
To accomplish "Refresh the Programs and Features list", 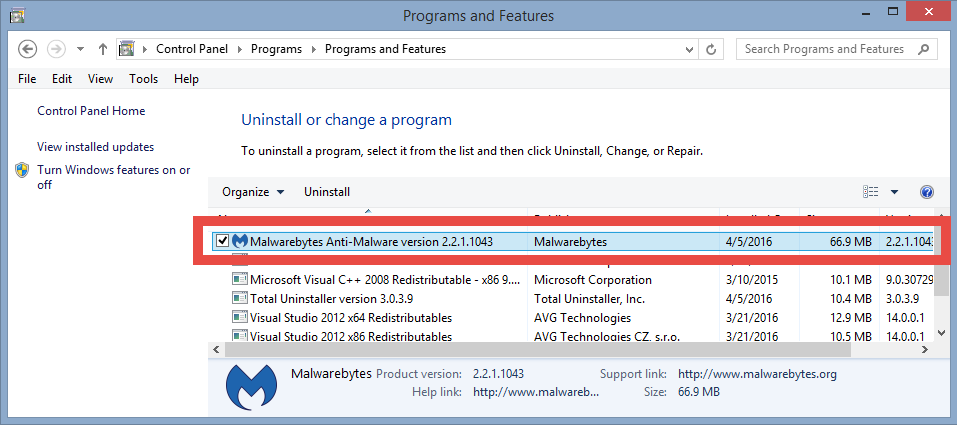I will pyautogui.click(x=710, y=49).
